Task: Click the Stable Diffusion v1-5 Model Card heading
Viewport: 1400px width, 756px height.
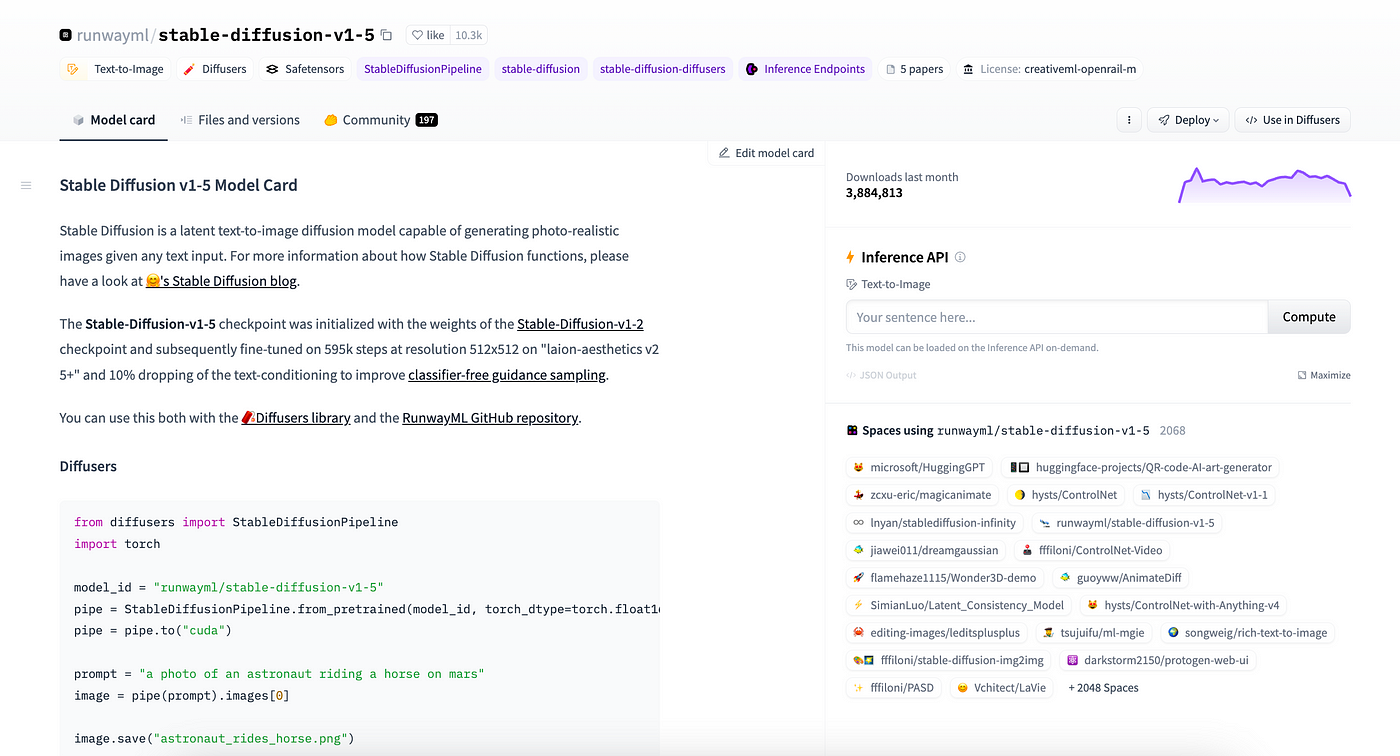Action: pos(179,185)
